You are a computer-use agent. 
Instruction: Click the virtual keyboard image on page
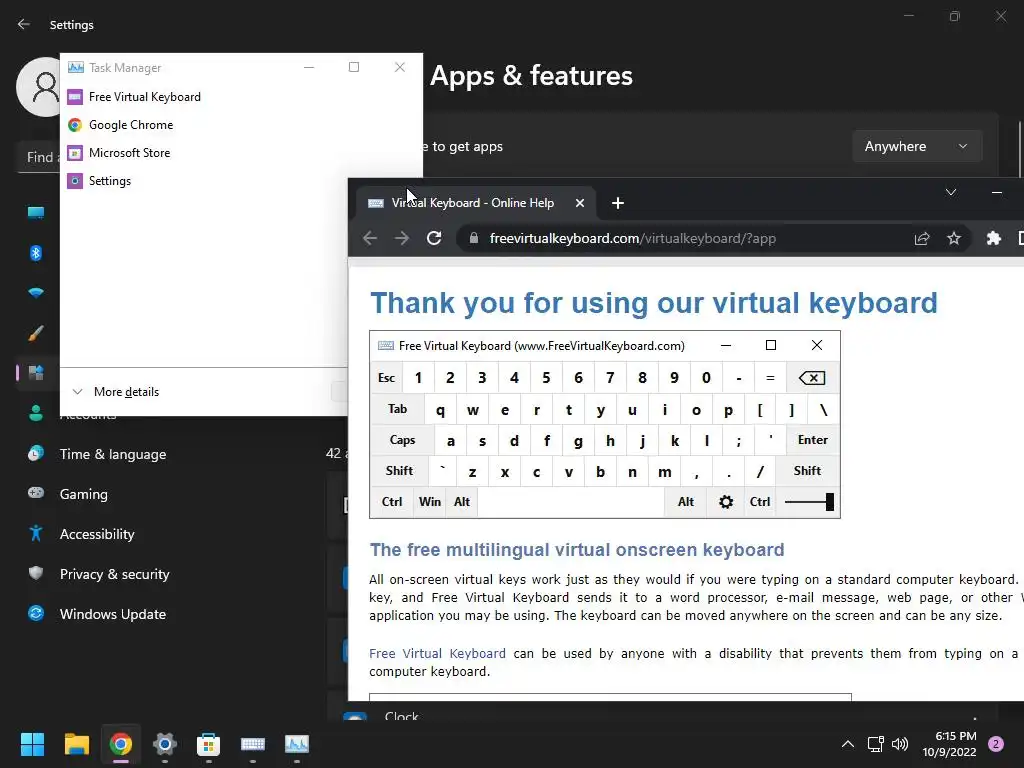click(605, 424)
